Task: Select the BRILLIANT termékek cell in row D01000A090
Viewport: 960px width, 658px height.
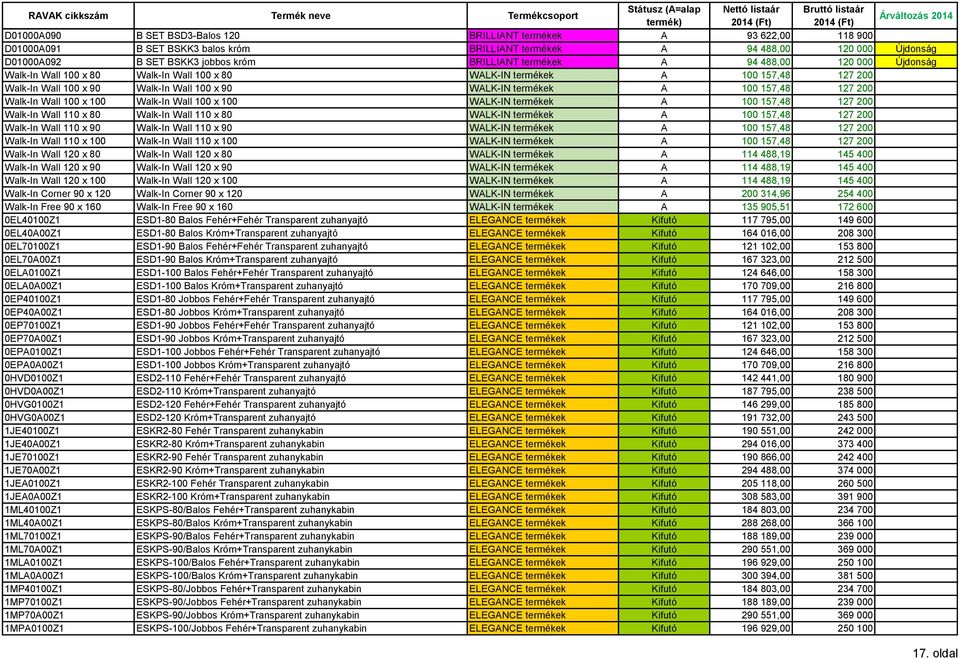Action: point(542,36)
